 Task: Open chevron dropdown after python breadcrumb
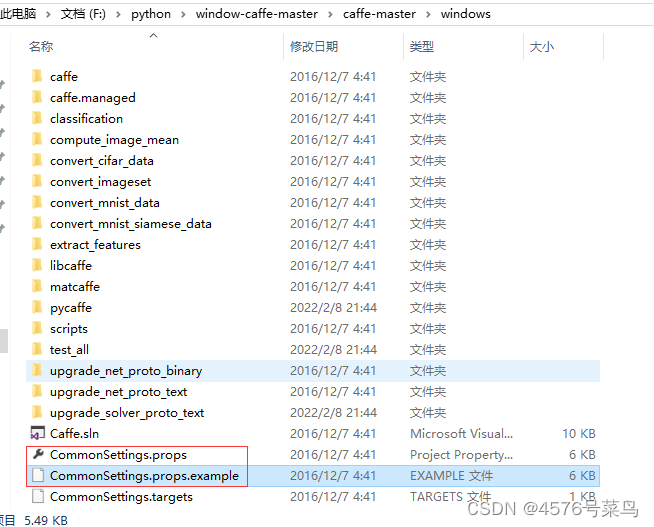pos(183,15)
